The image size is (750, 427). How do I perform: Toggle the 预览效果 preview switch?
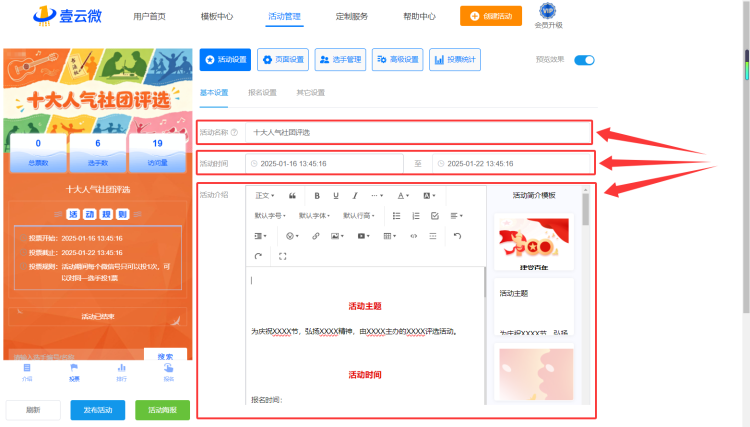coord(584,60)
